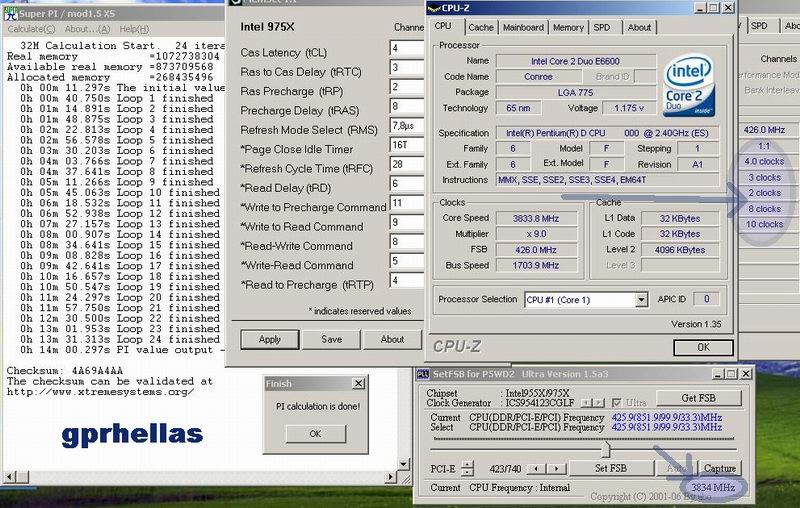Click the Read to Precharge (tRTP) field
This screenshot has height=508, width=800.
point(407,281)
